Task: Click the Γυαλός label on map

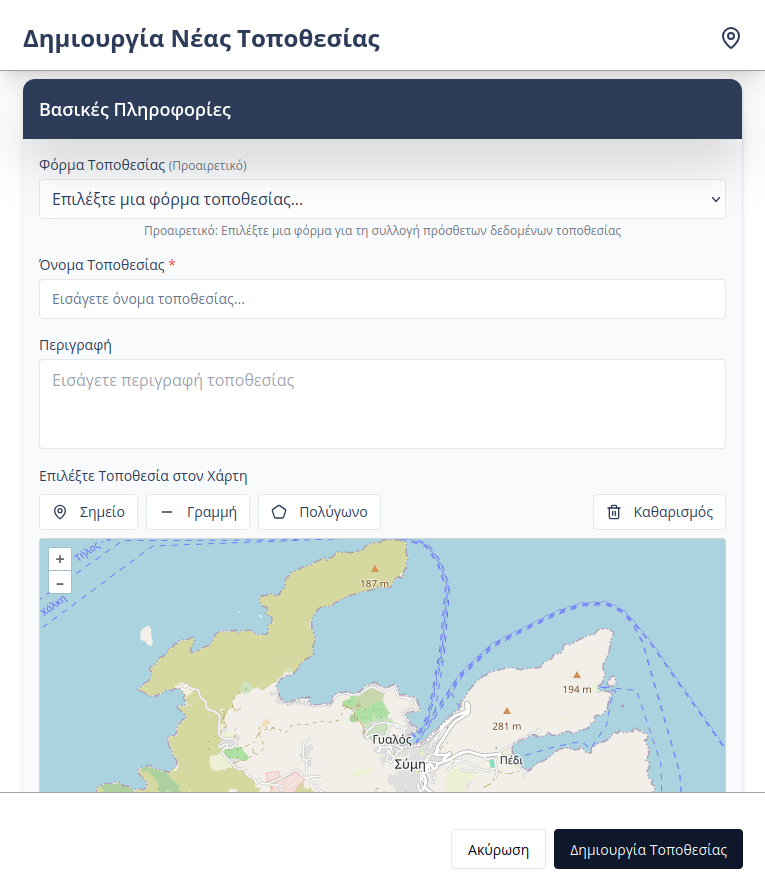Action: coord(392,740)
